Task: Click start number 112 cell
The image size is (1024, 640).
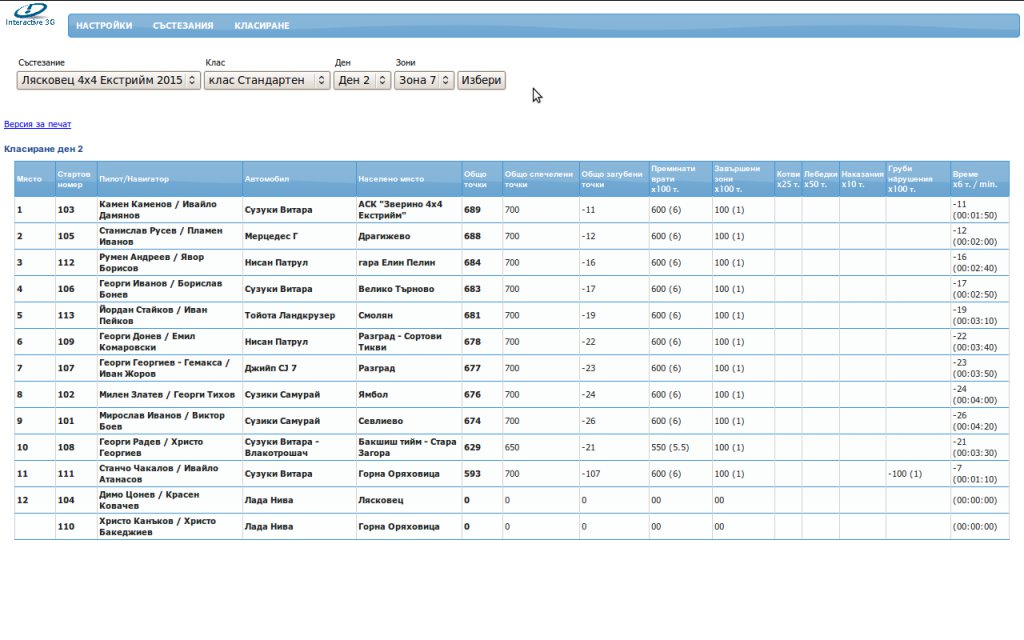Action: point(76,263)
